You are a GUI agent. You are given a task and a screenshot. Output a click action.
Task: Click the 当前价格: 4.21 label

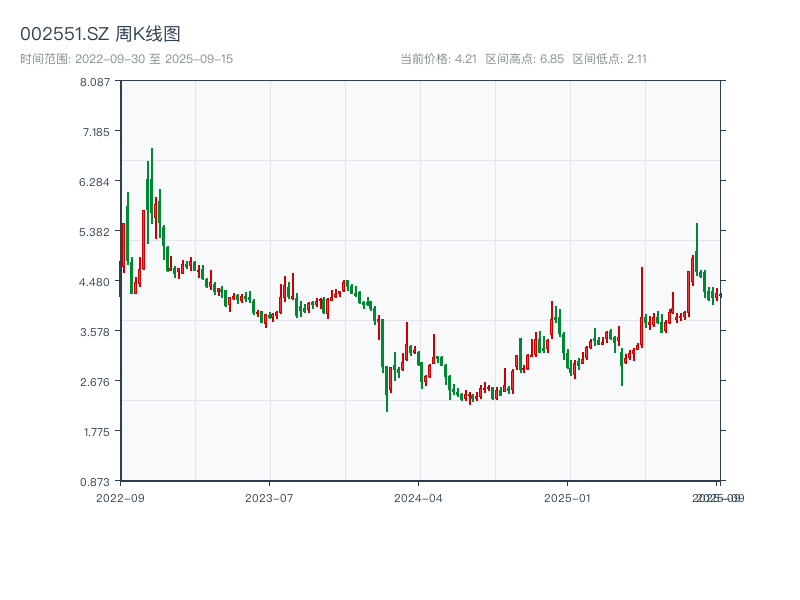(438, 59)
